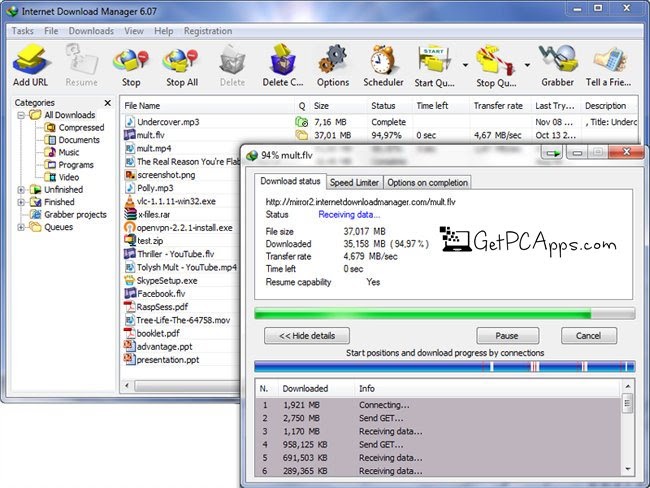650x488 pixels.
Task: Sort by the Status column header
Action: (390, 106)
